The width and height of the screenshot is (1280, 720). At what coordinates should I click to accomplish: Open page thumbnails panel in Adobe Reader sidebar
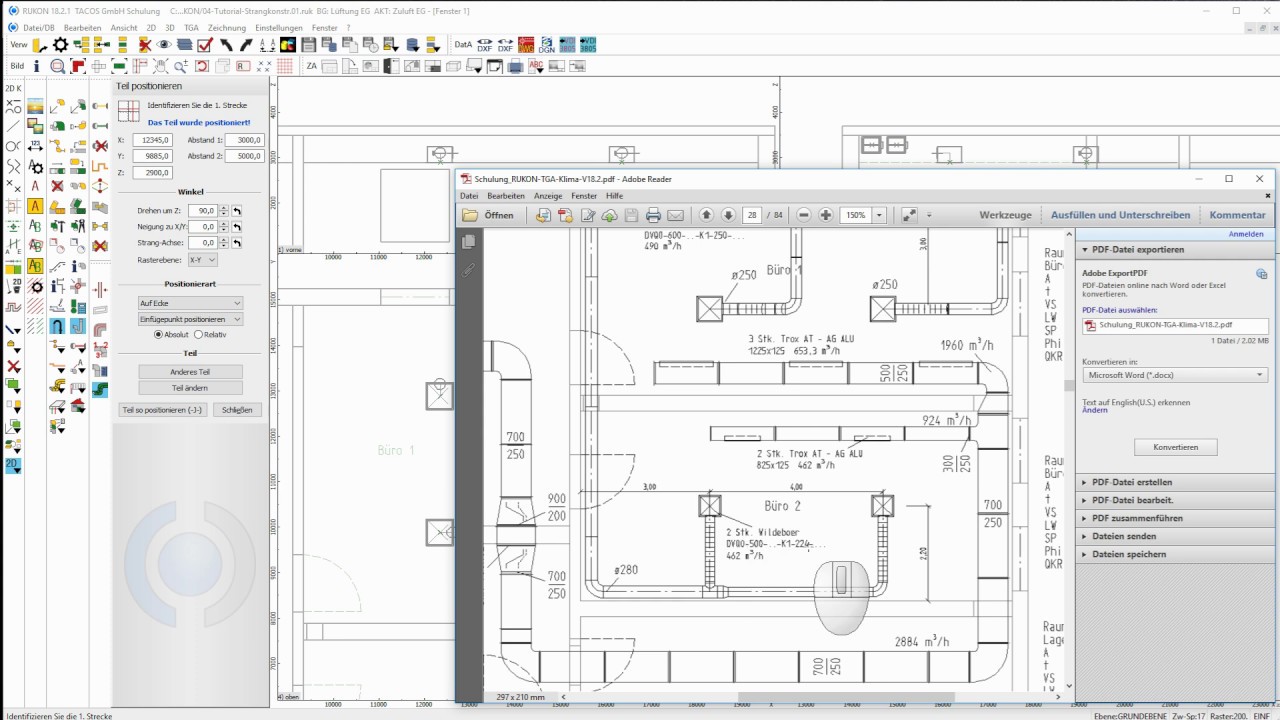point(468,242)
